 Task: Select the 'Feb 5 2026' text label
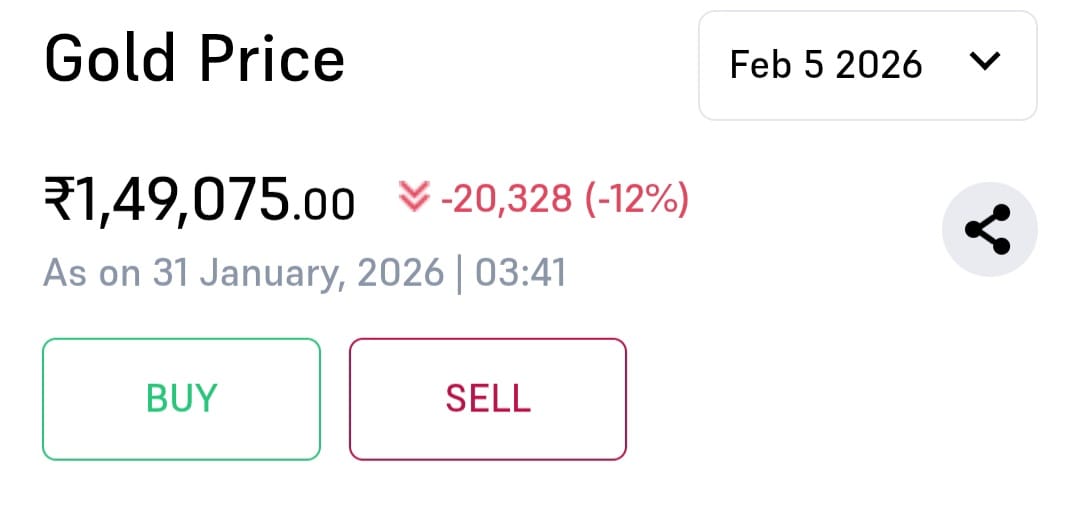tap(826, 65)
